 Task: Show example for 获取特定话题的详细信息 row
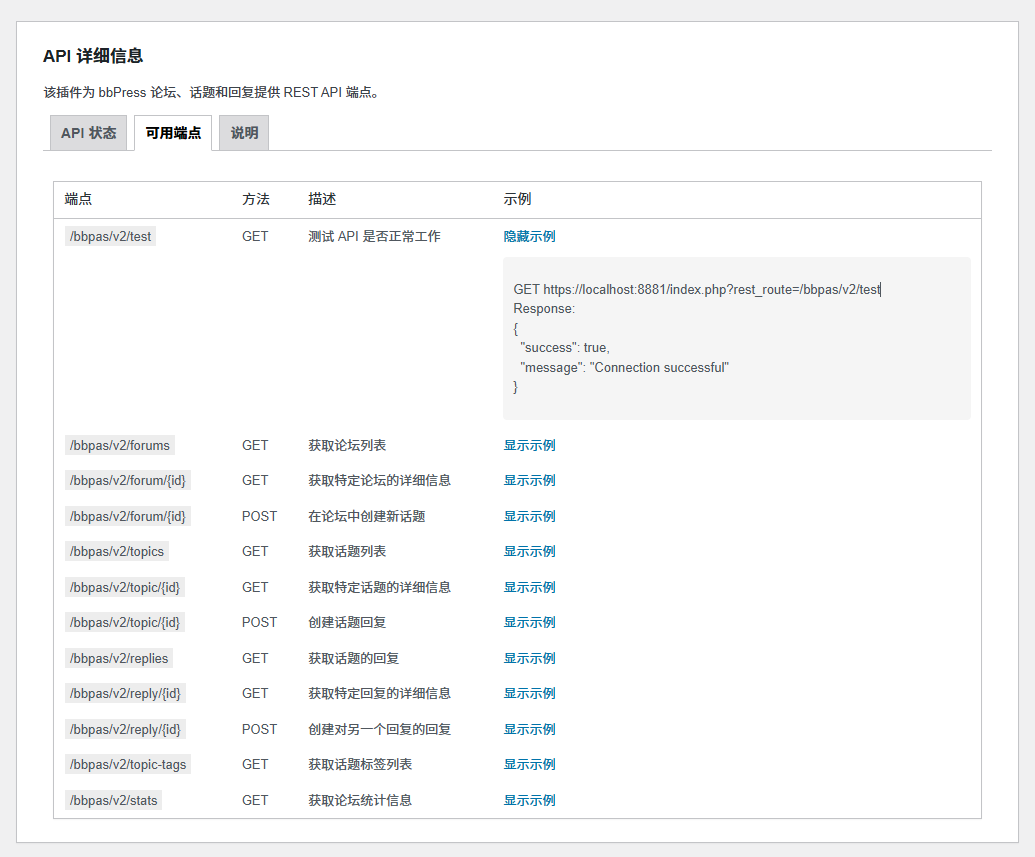[x=529, y=588]
